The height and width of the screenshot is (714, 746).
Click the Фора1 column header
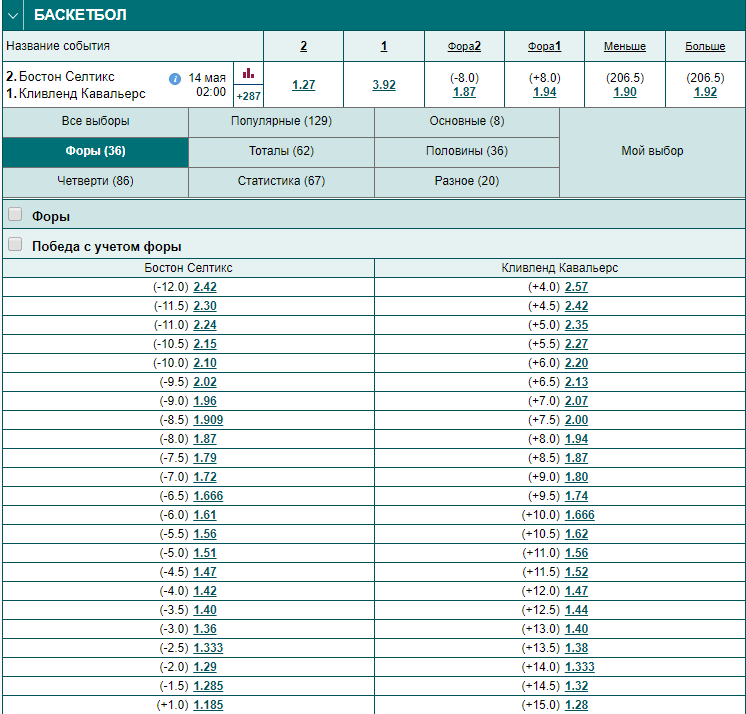pos(544,46)
